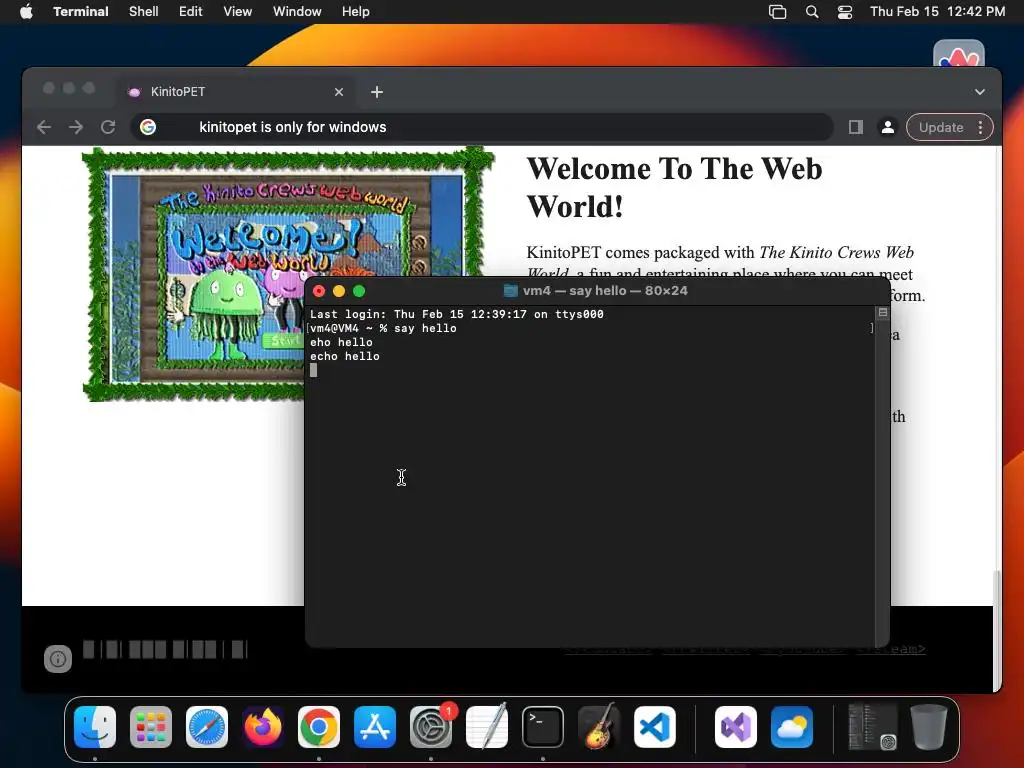Expand Chrome tab search chevron
The height and width of the screenshot is (768, 1024).
[980, 92]
